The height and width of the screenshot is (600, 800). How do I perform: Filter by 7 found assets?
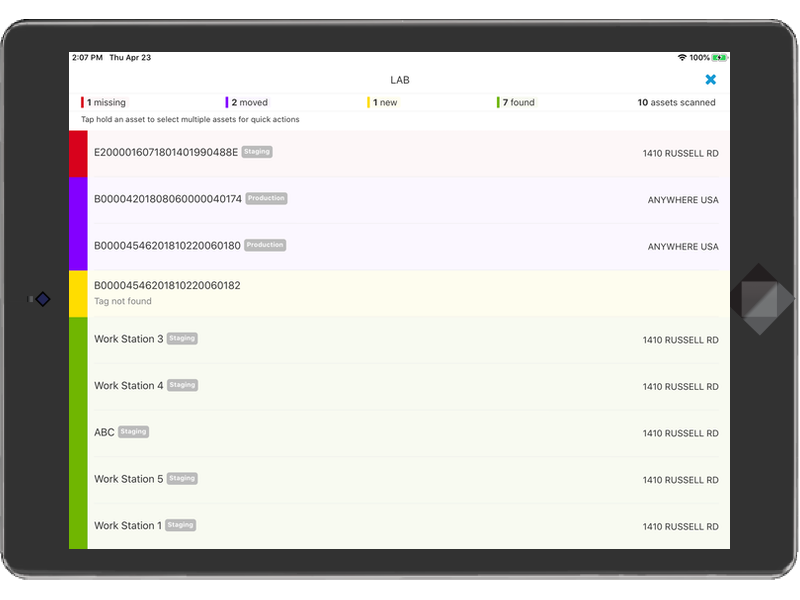pyautogui.click(x=516, y=103)
